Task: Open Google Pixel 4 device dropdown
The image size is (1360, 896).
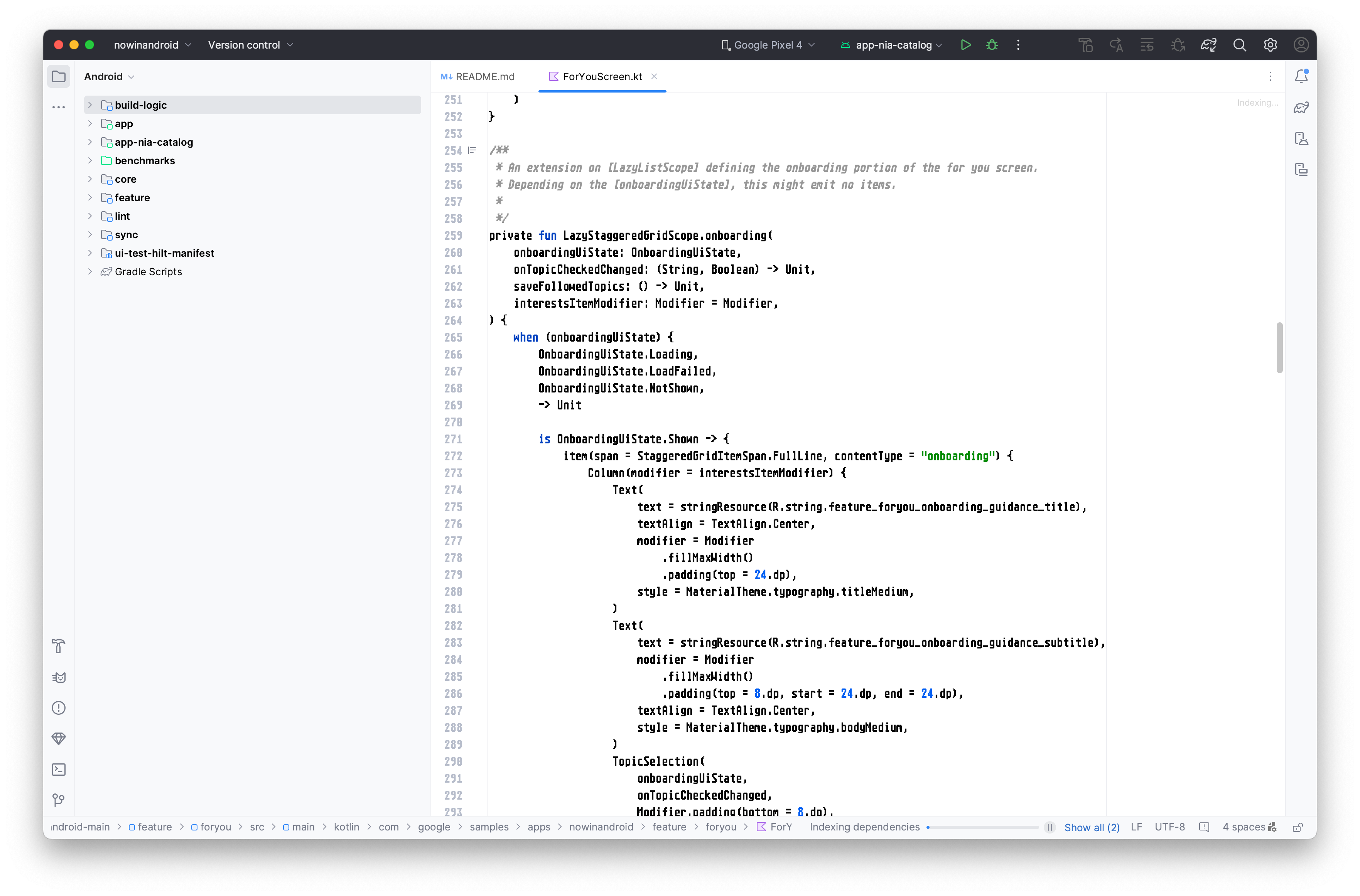Action: [767, 45]
